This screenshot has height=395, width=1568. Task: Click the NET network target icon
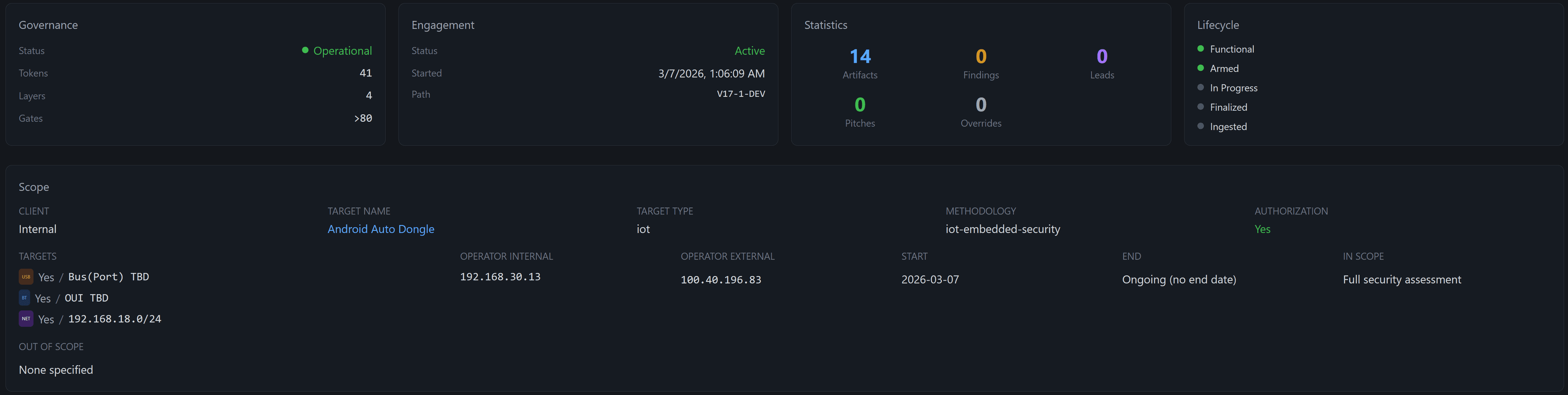tap(26, 318)
